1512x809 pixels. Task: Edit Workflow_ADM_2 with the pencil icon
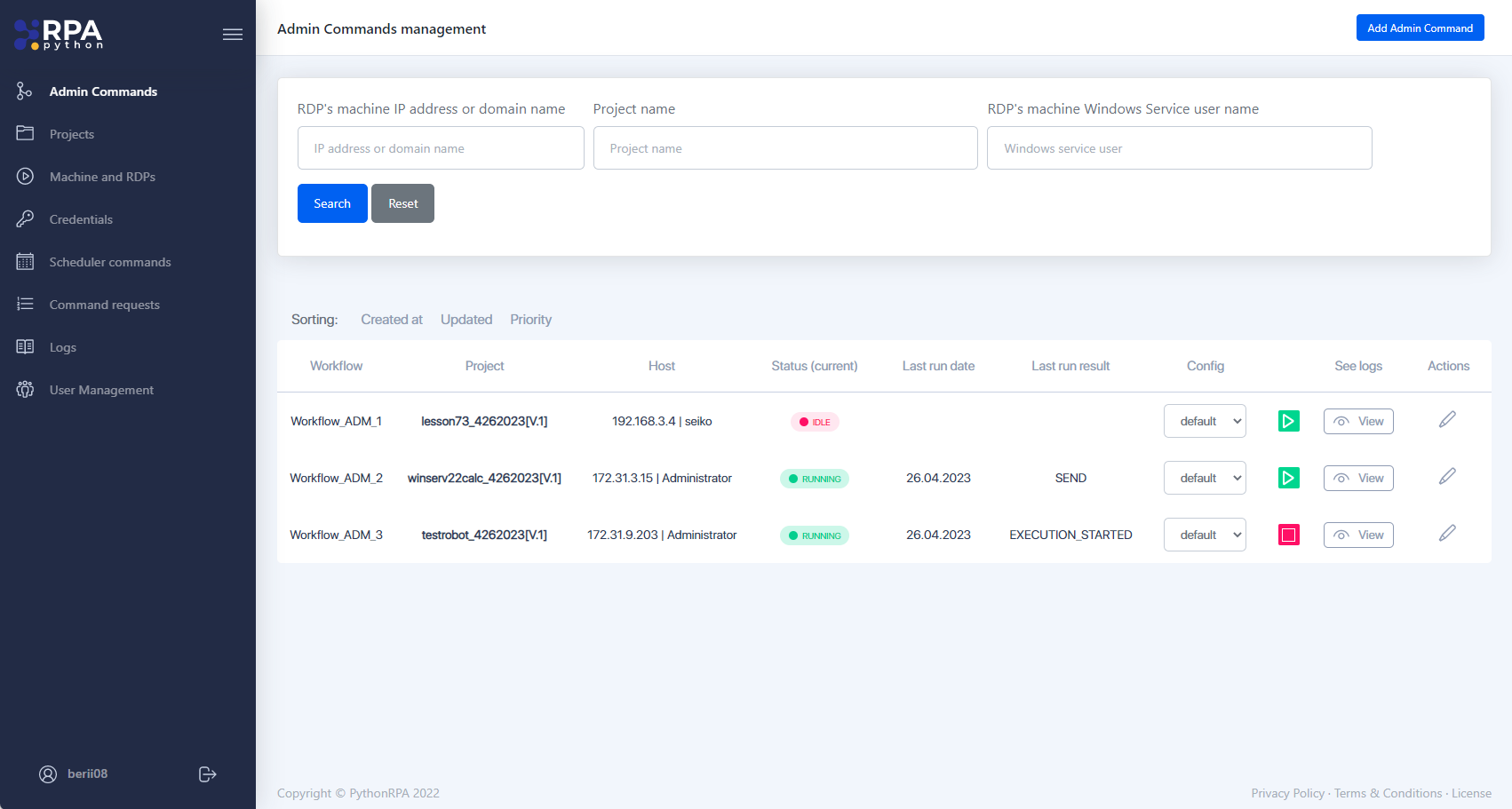tap(1447, 477)
